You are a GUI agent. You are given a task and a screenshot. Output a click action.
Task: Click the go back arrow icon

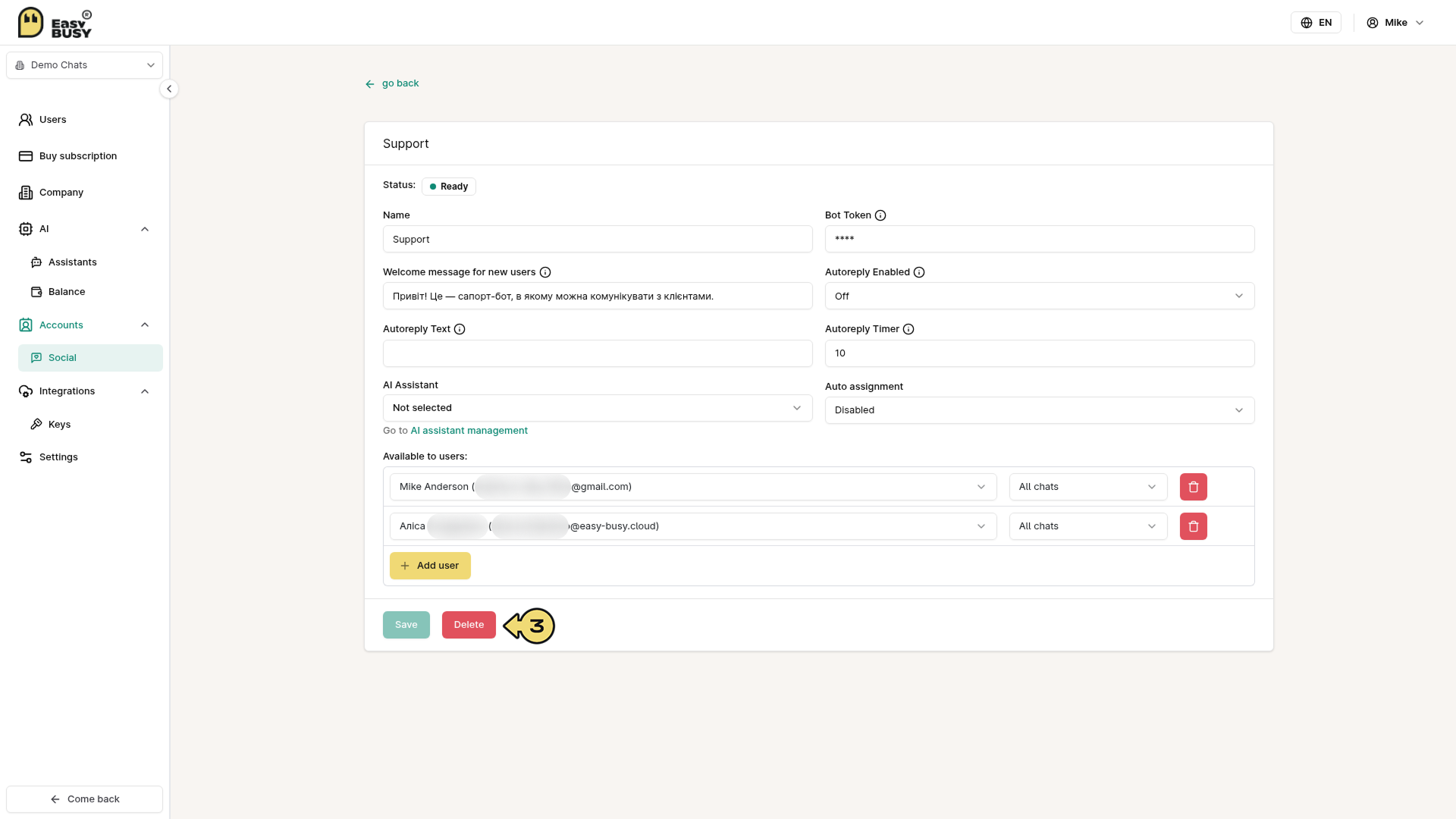(370, 84)
